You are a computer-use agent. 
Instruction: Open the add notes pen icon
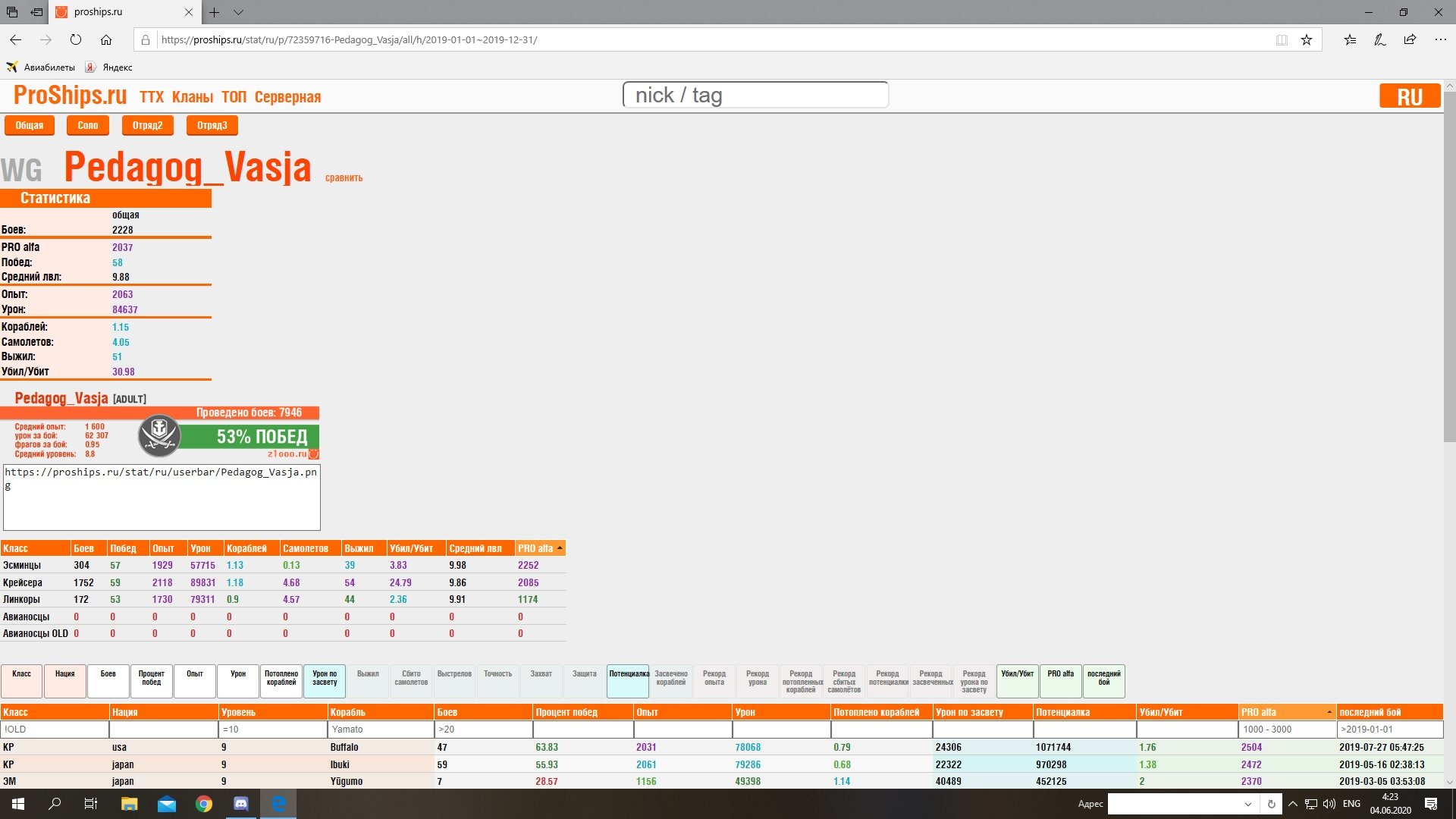(1380, 39)
